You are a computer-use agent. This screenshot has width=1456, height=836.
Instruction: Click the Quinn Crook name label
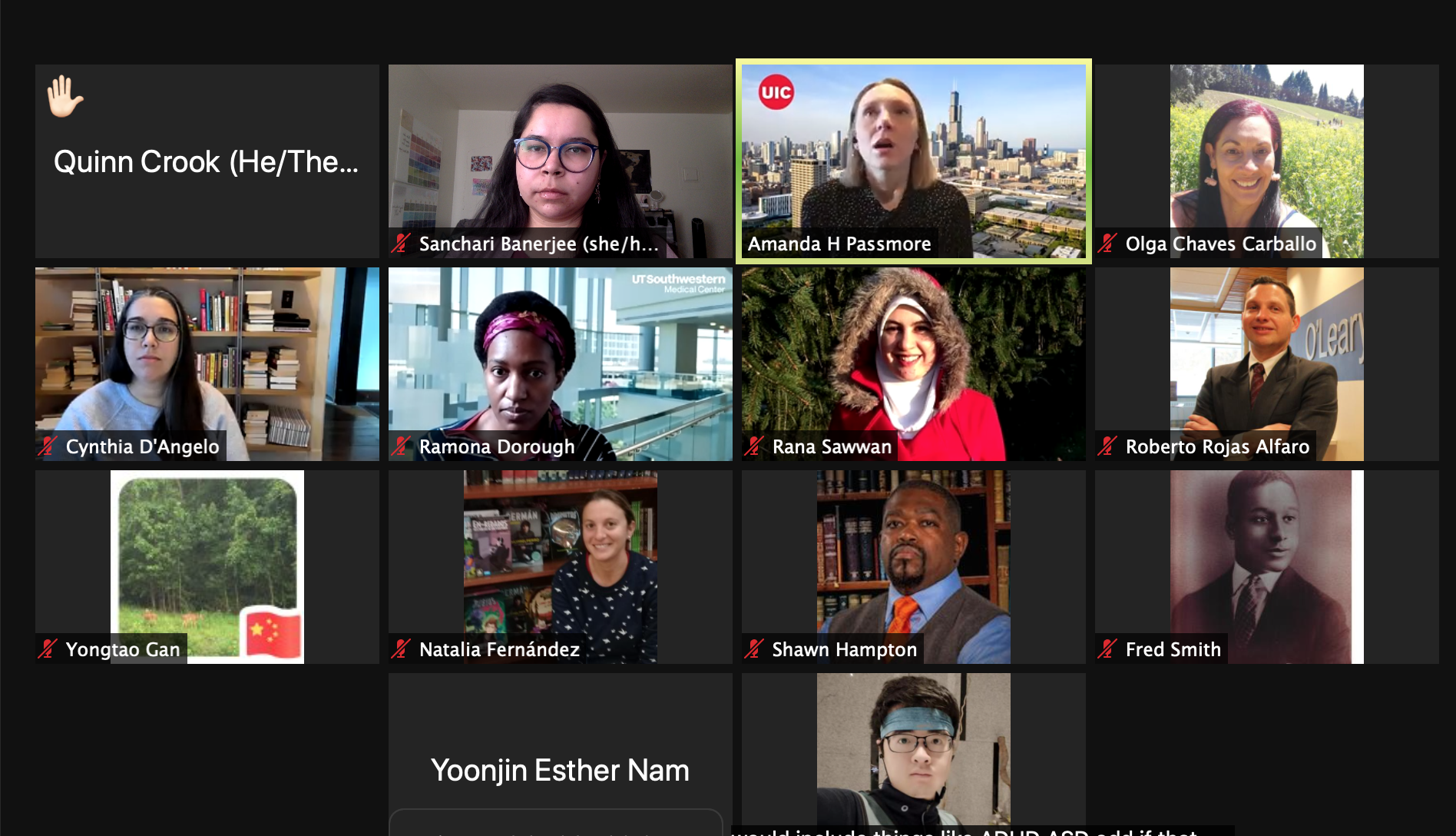point(206,162)
